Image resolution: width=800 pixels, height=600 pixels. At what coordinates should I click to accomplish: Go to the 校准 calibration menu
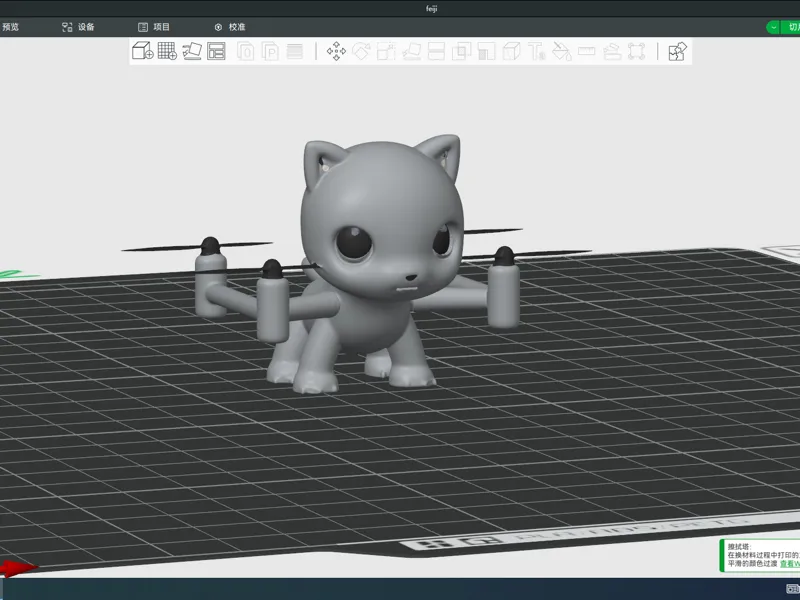[230, 27]
